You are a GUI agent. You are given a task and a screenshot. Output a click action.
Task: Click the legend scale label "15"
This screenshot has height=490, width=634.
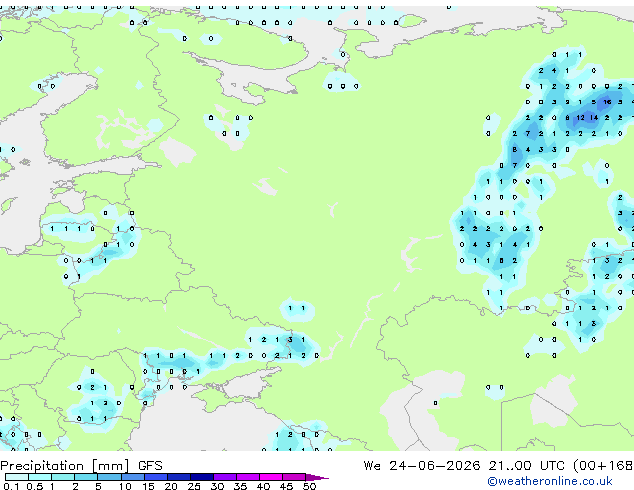point(148,486)
